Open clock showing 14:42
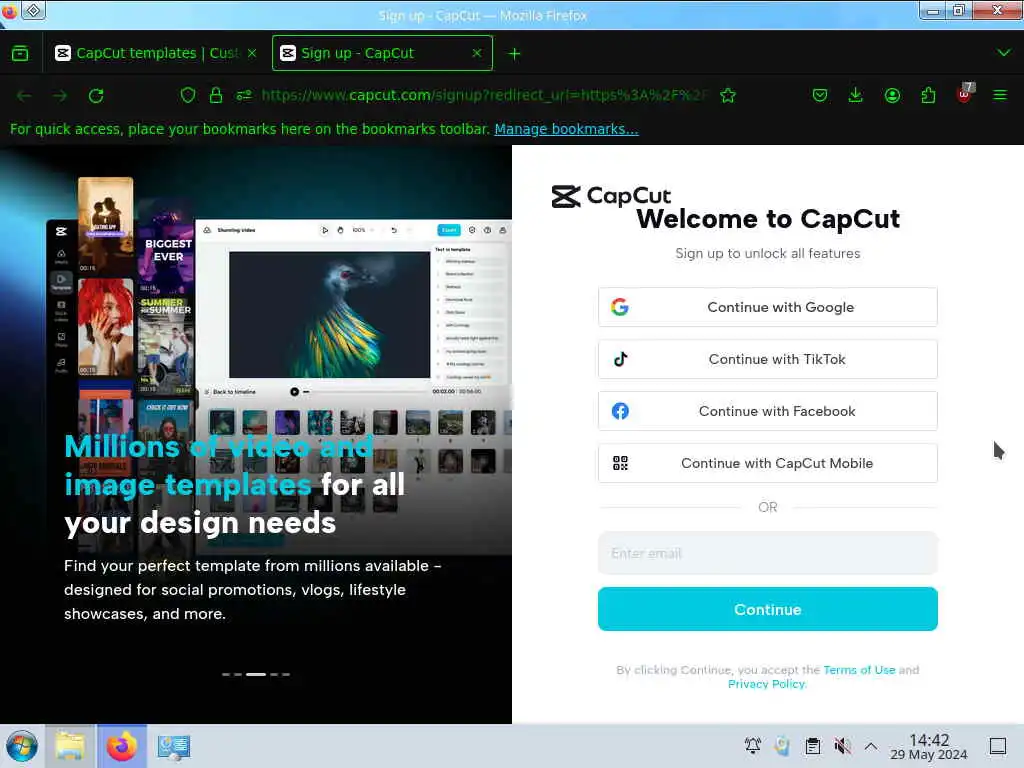Image resolution: width=1024 pixels, height=768 pixels. [x=929, y=746]
